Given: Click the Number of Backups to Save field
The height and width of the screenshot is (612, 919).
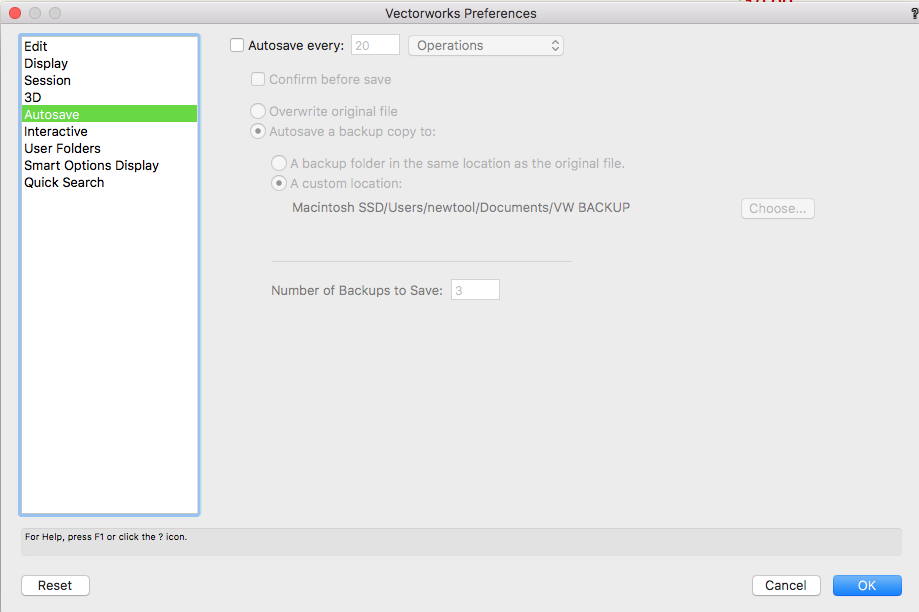Looking at the screenshot, I should (x=475, y=290).
